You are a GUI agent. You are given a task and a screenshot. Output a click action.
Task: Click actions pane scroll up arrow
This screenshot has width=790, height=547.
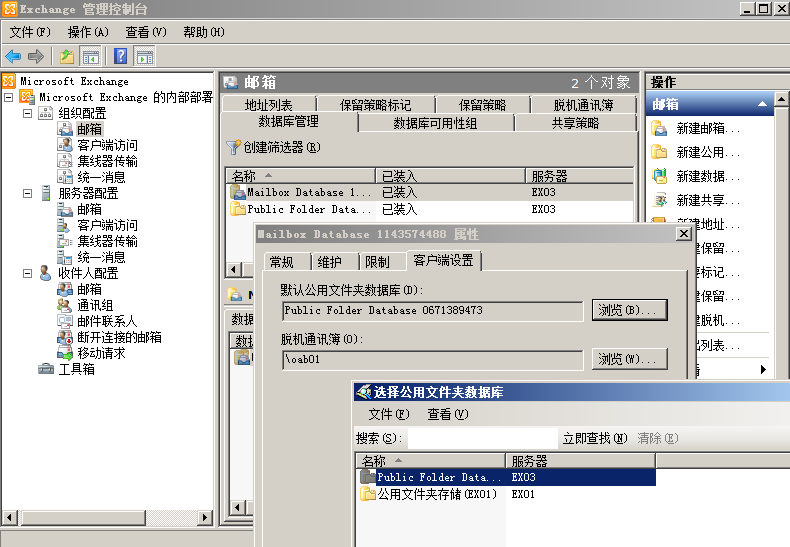click(x=781, y=99)
